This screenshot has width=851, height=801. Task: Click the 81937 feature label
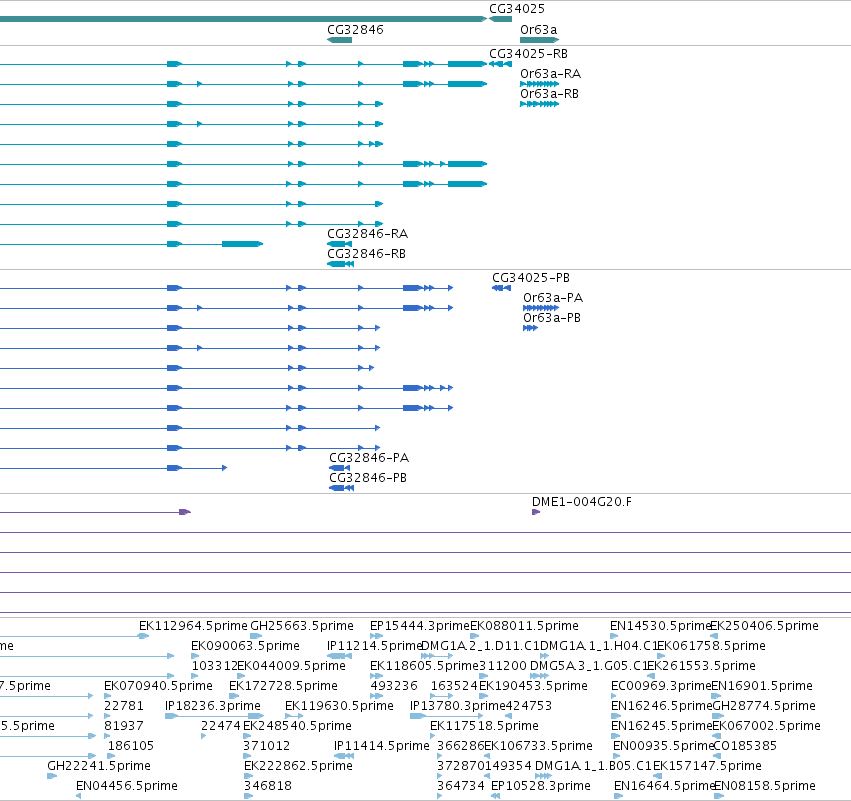click(x=124, y=726)
